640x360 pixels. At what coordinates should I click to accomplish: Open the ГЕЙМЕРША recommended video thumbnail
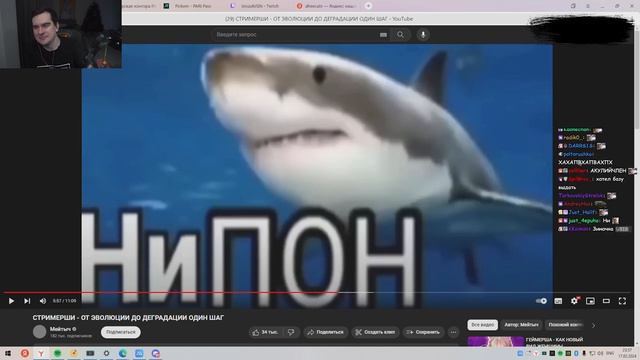[496, 342]
